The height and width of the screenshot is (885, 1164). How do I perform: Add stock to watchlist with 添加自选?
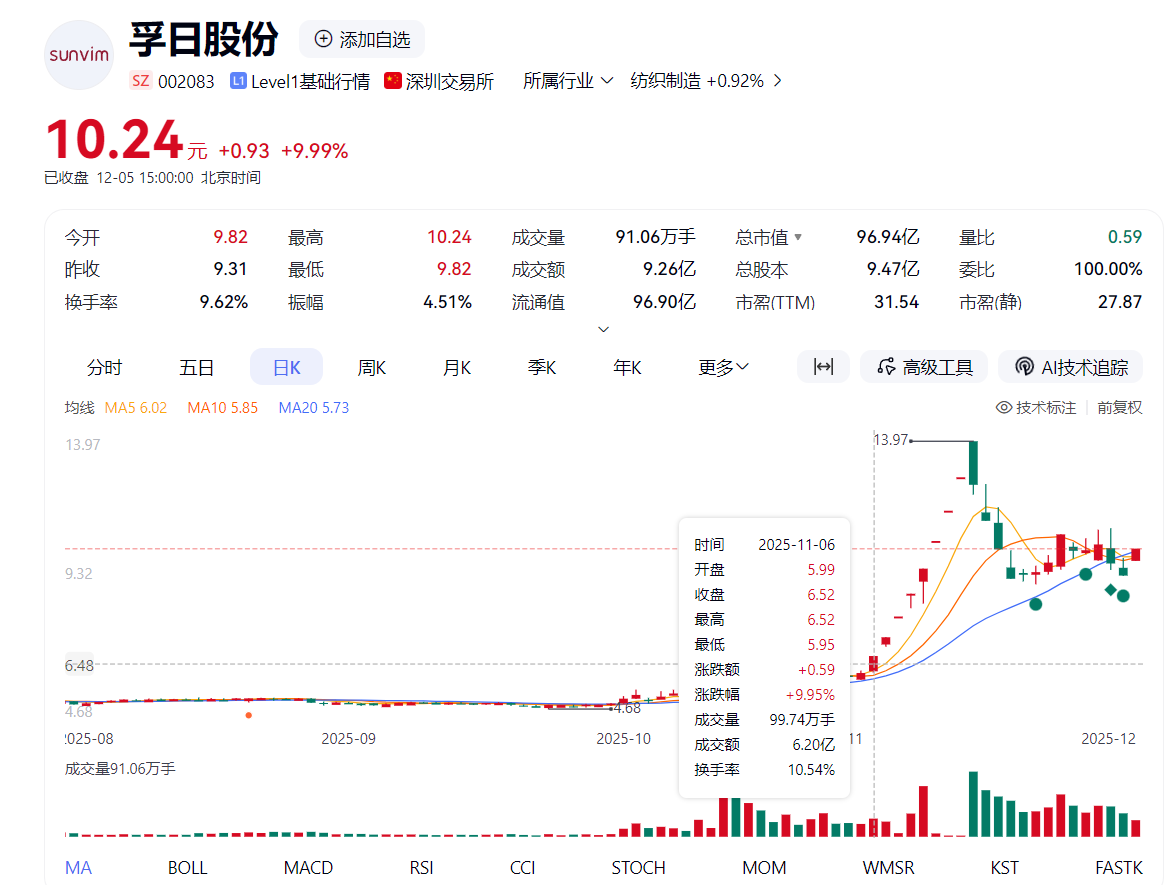[362, 39]
